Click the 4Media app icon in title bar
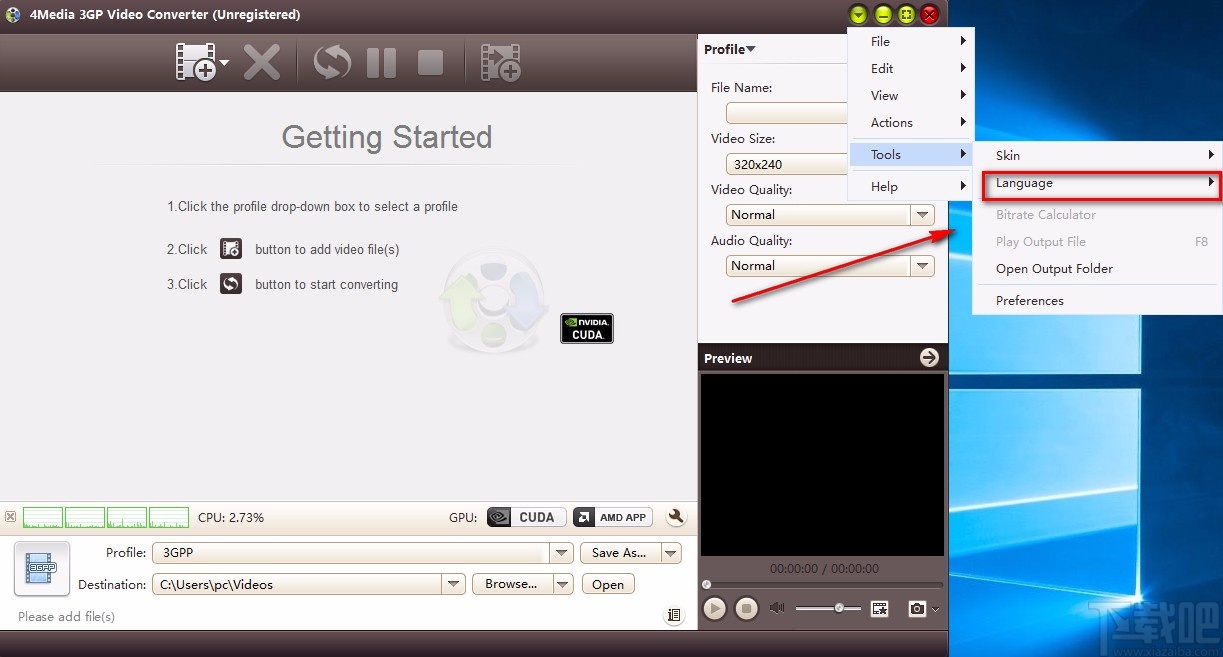1223x657 pixels. (x=11, y=14)
